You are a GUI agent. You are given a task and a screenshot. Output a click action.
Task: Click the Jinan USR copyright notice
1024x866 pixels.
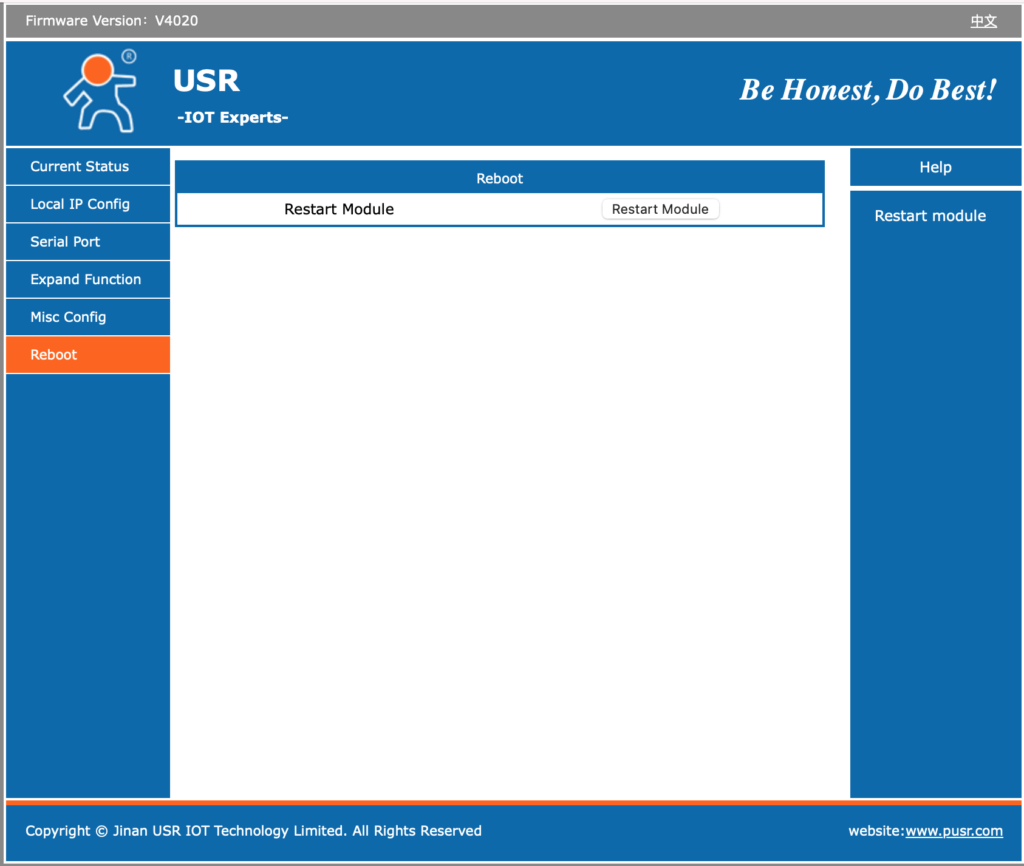(253, 831)
